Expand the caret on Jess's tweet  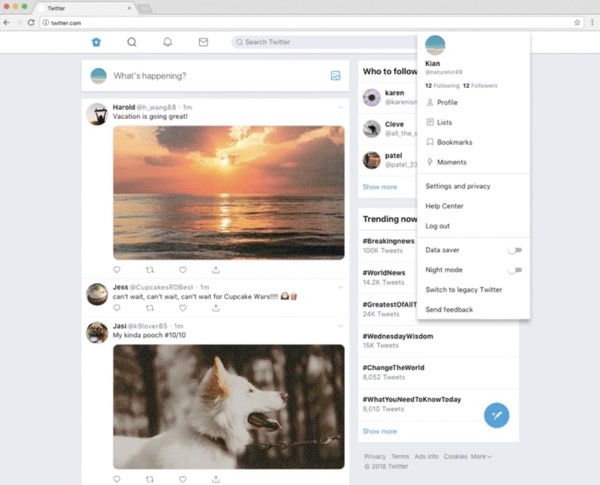(x=341, y=287)
